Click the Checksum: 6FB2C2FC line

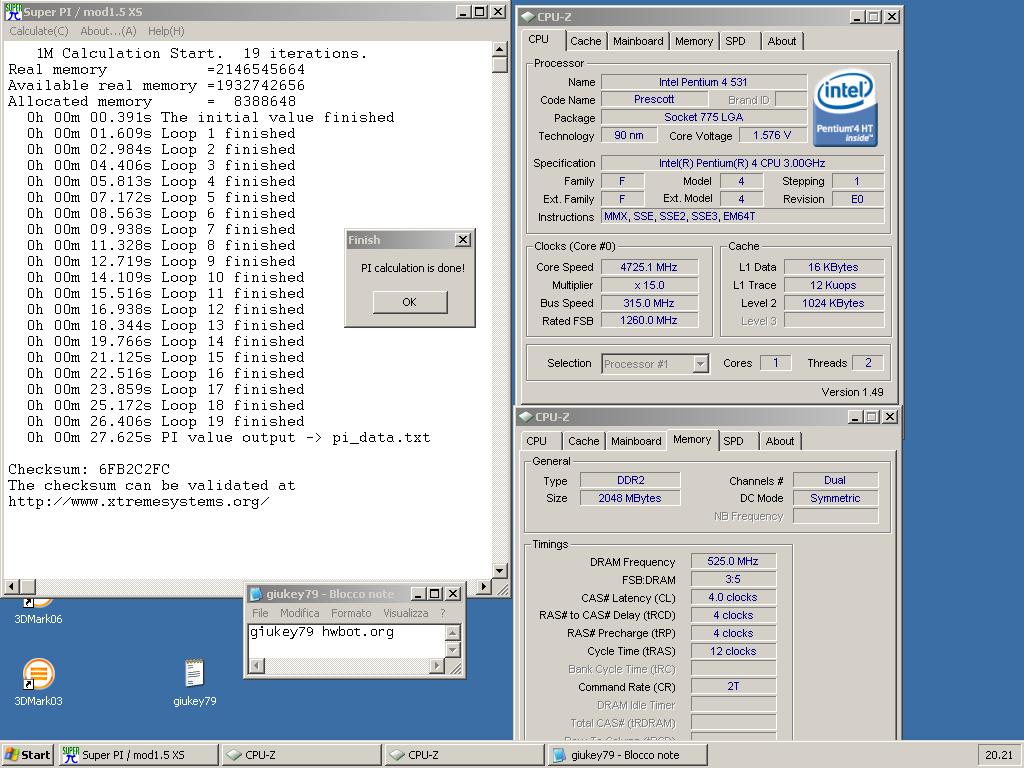click(89, 469)
